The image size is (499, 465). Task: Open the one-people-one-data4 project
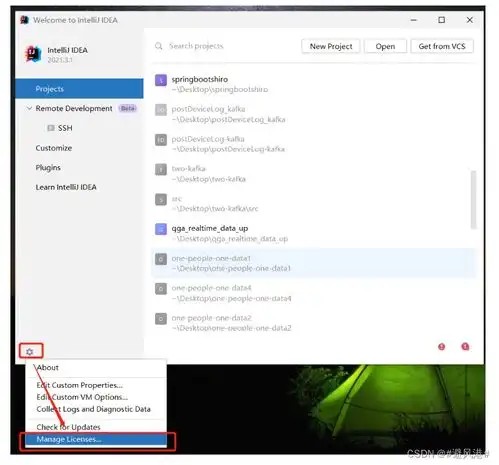(313, 293)
